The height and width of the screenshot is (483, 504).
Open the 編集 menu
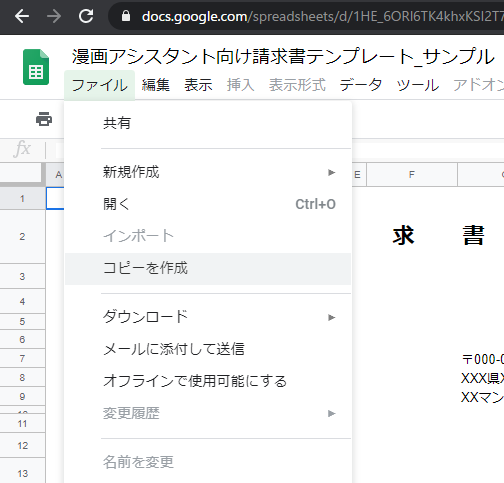156,85
